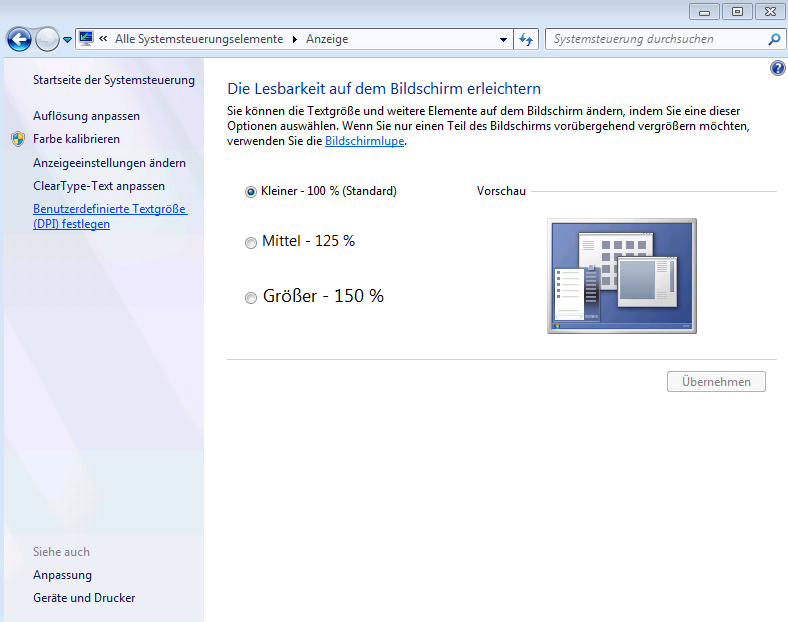Click the 'Vorschau' label
Screen dimensions: 788x622
click(x=501, y=191)
